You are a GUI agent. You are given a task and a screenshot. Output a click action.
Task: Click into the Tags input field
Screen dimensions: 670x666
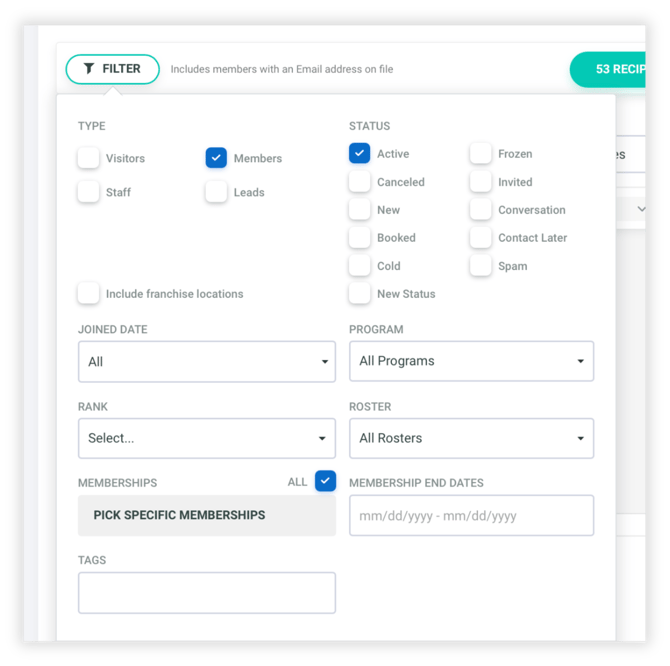(x=207, y=593)
